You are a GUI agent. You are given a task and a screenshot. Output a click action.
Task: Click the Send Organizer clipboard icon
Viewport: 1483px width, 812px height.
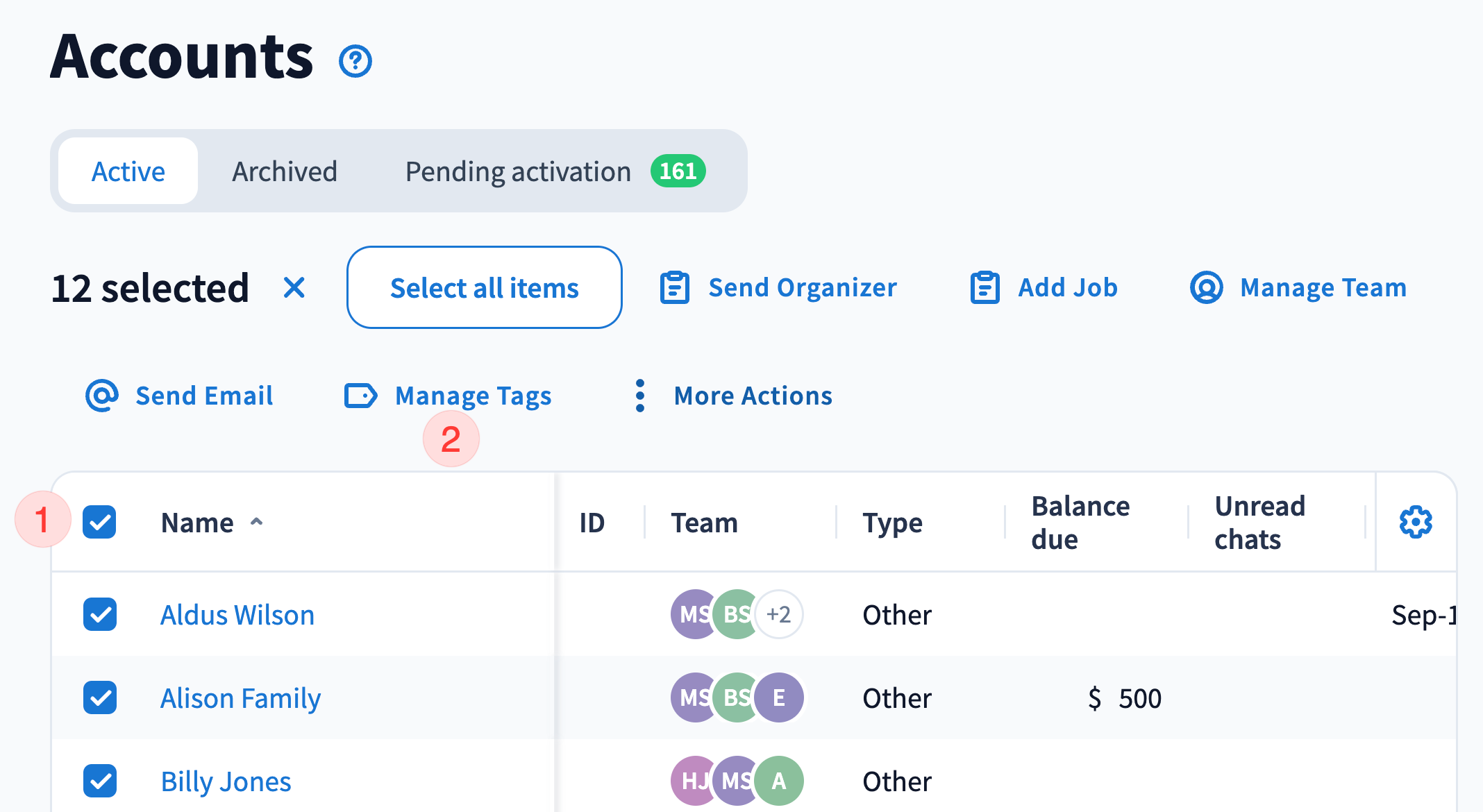pos(674,287)
